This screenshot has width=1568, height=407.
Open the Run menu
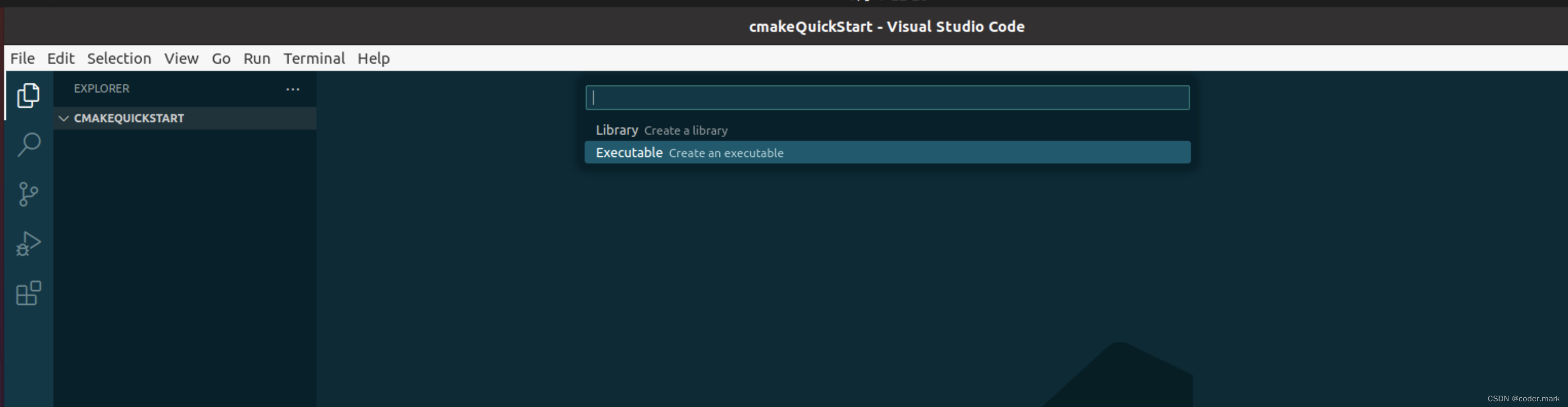click(257, 59)
